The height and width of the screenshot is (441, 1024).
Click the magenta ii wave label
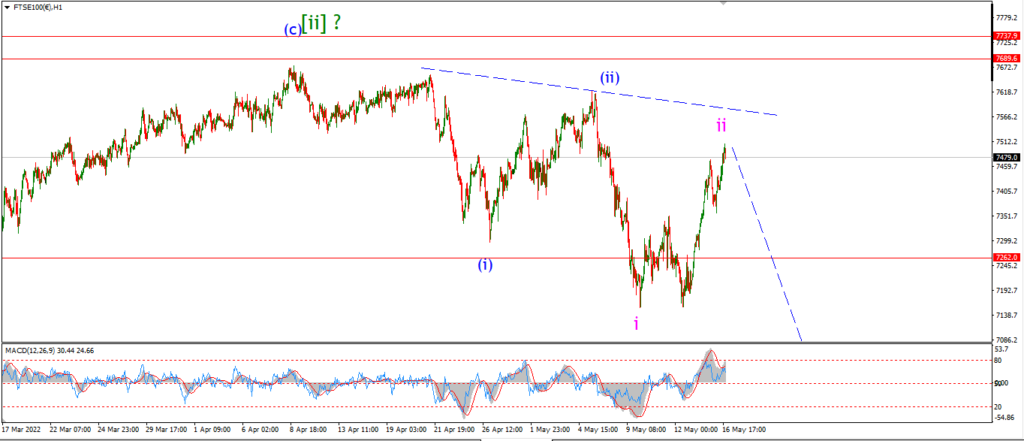[722, 124]
